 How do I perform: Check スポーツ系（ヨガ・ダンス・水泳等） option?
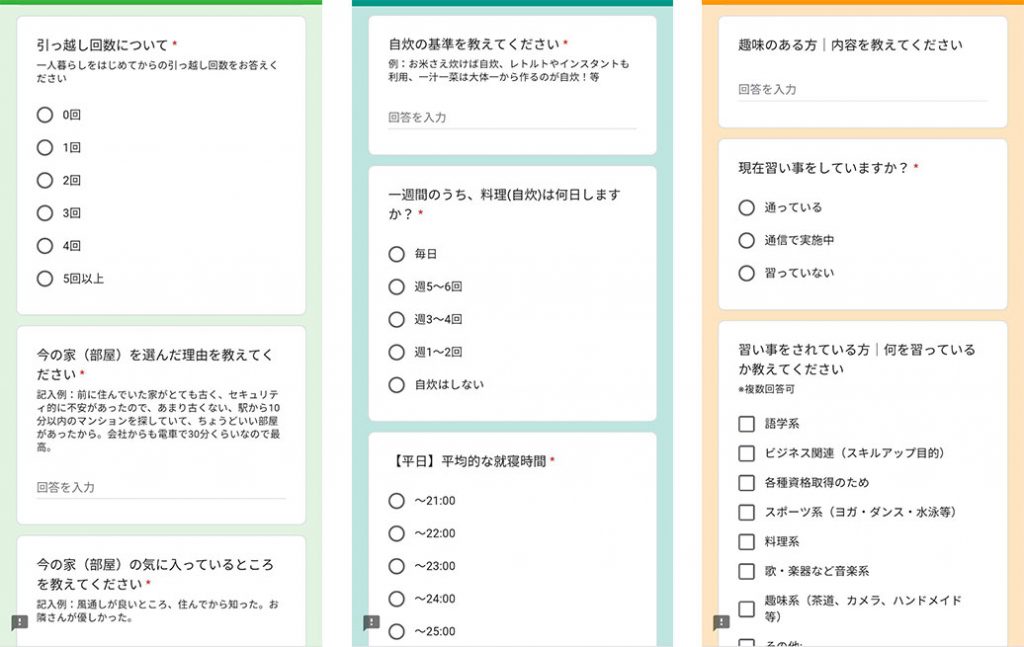(746, 512)
